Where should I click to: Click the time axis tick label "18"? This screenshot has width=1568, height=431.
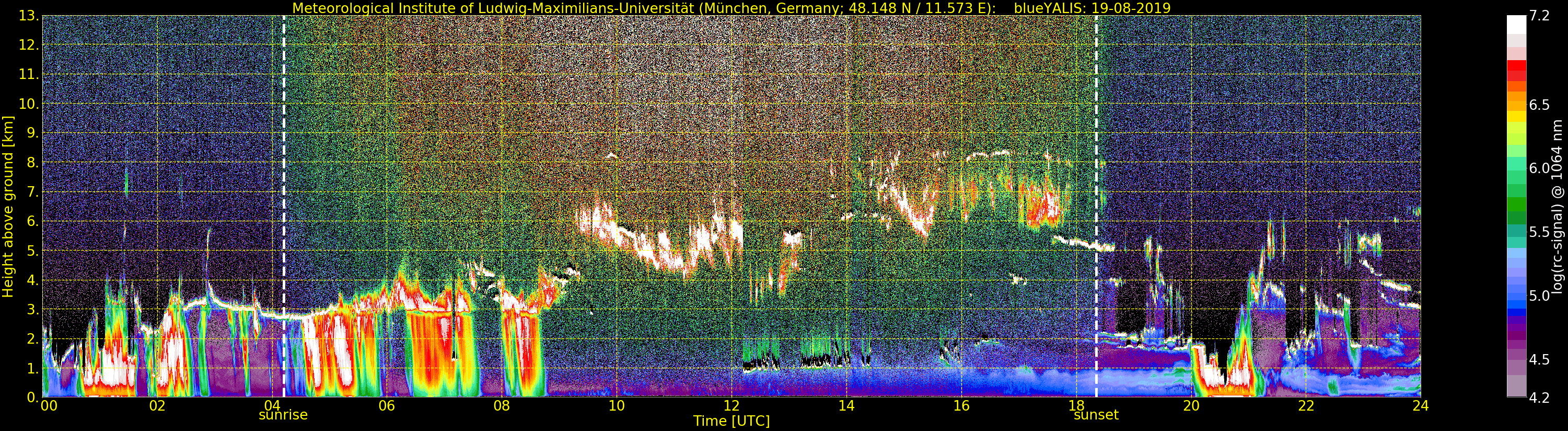pos(1076,406)
